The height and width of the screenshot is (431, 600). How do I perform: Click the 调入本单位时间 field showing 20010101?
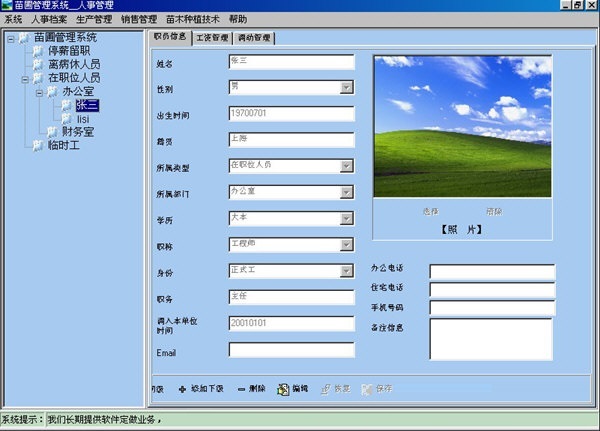coord(292,323)
